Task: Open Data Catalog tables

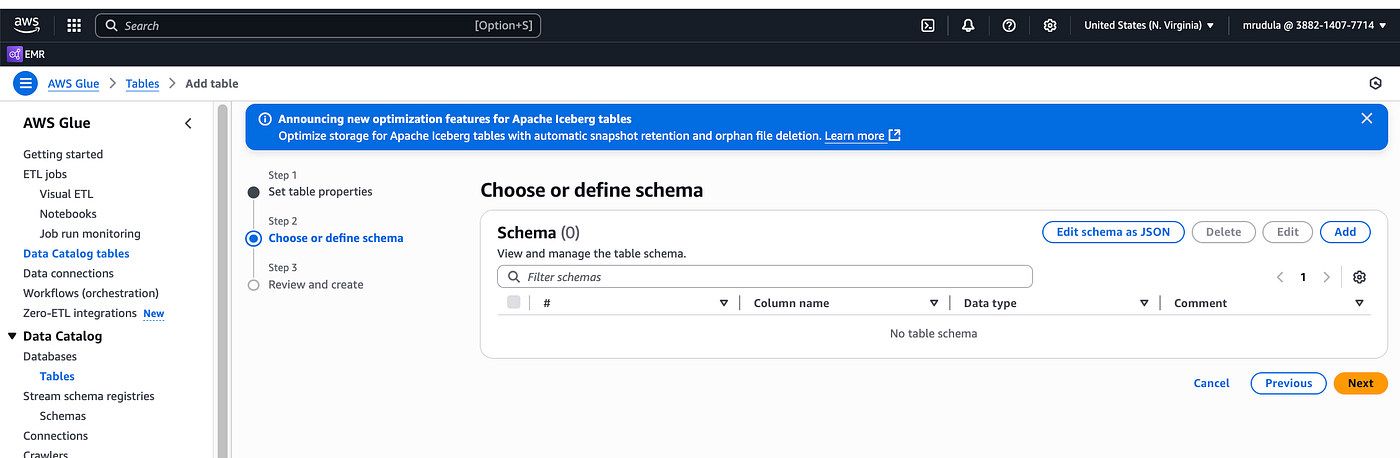Action: pos(76,254)
